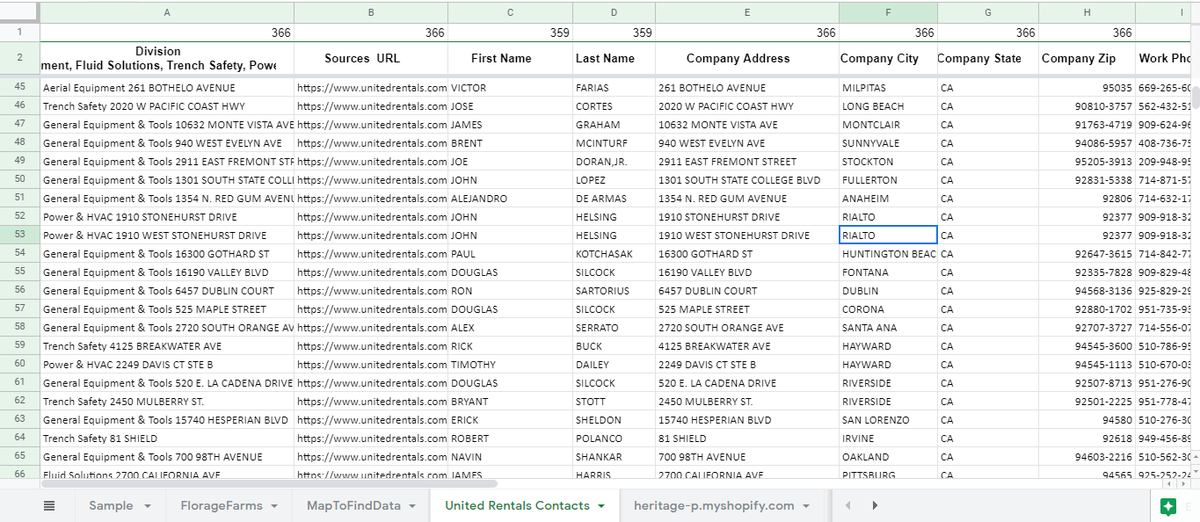Image resolution: width=1200 pixels, height=522 pixels.
Task: Select row 45 header
Action: click(x=20, y=88)
